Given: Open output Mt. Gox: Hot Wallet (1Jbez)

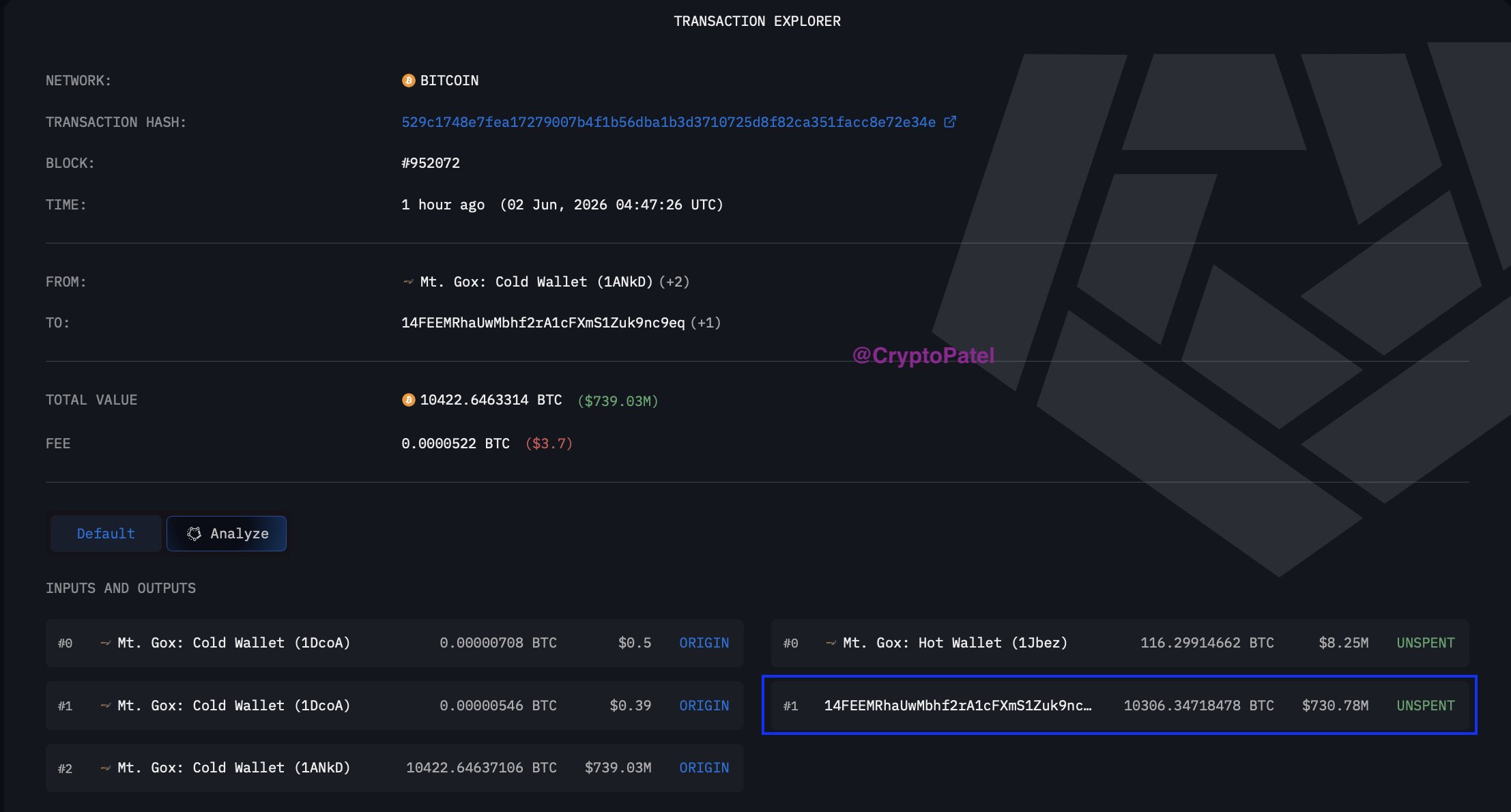Looking at the screenshot, I should coord(955,643).
